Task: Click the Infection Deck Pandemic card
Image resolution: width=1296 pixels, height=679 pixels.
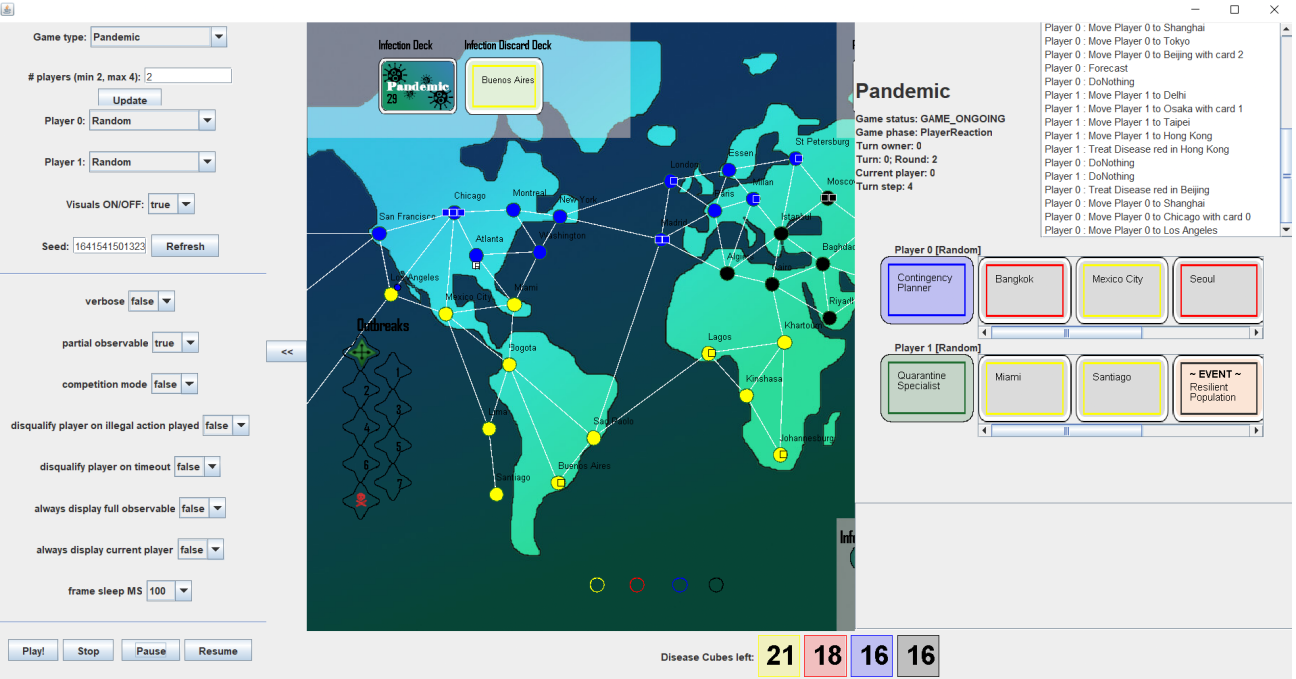Action: [x=418, y=86]
